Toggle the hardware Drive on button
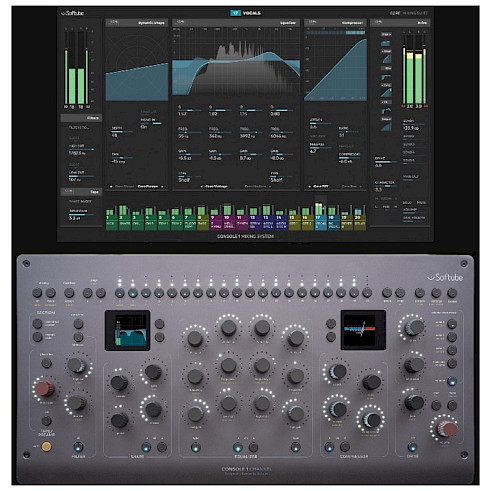Viewport: 491px width, 491px height. (412, 447)
